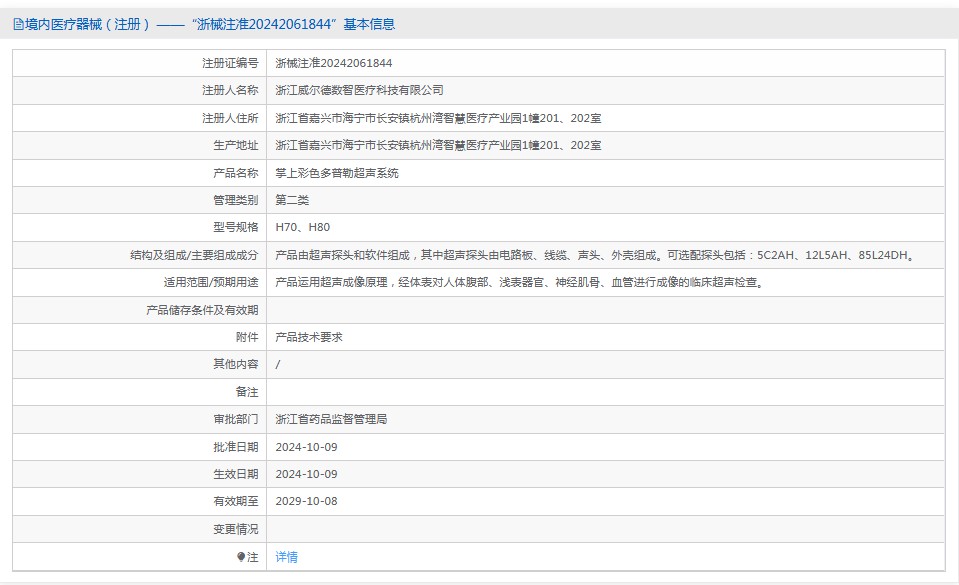Select product name 掌上彩色多普勒超声系统
The width and height of the screenshot is (959, 585).
tap(336, 173)
